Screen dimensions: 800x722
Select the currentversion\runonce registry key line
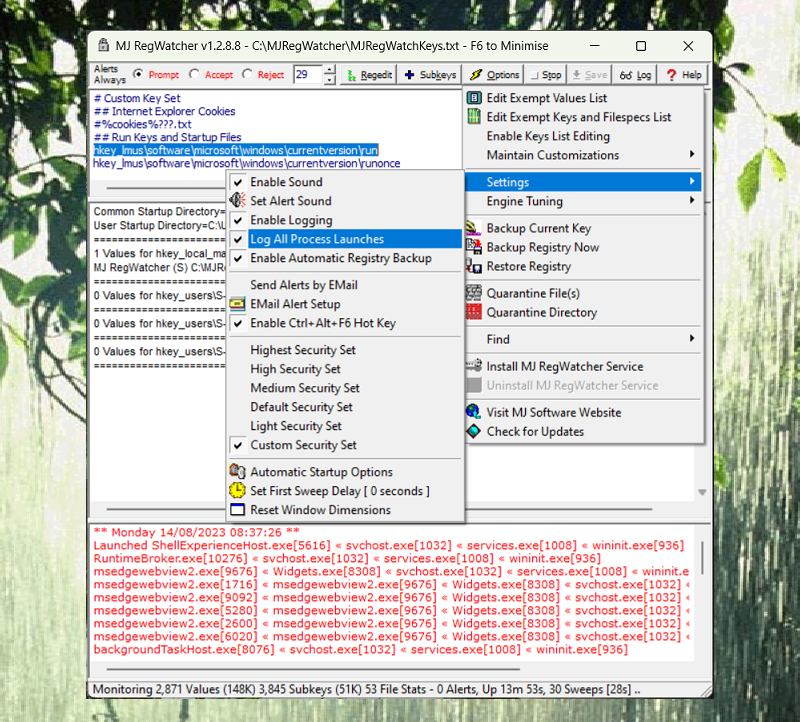(x=246, y=163)
